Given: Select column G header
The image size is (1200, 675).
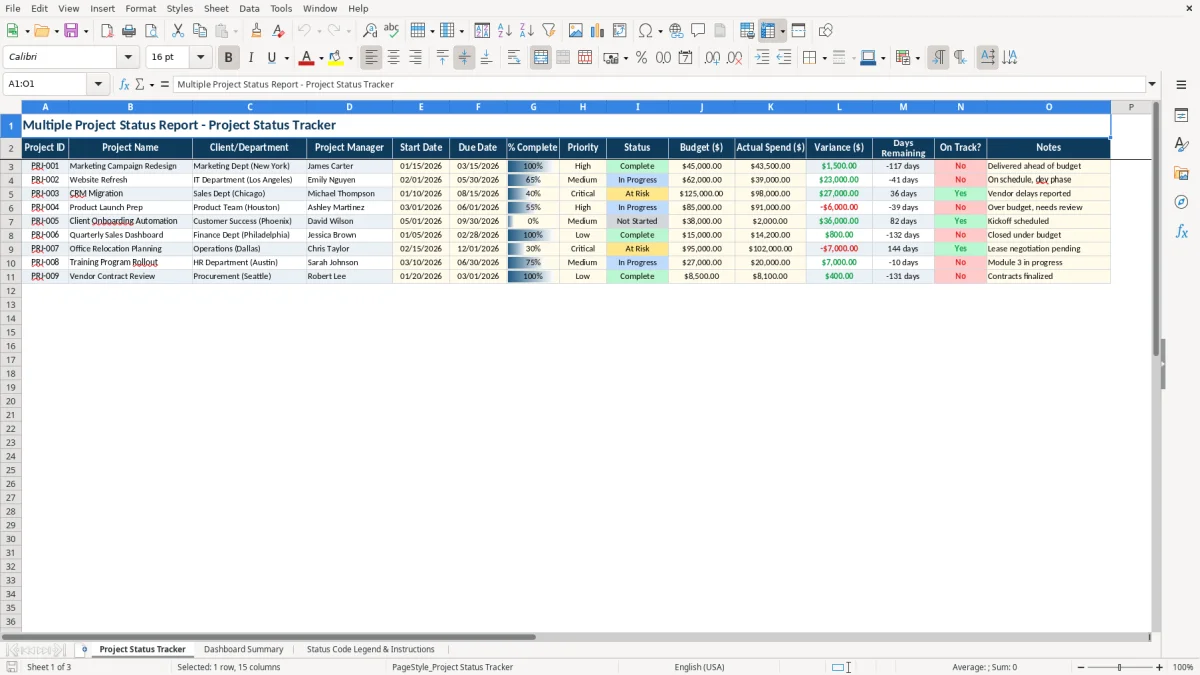Looking at the screenshot, I should coord(533,106).
